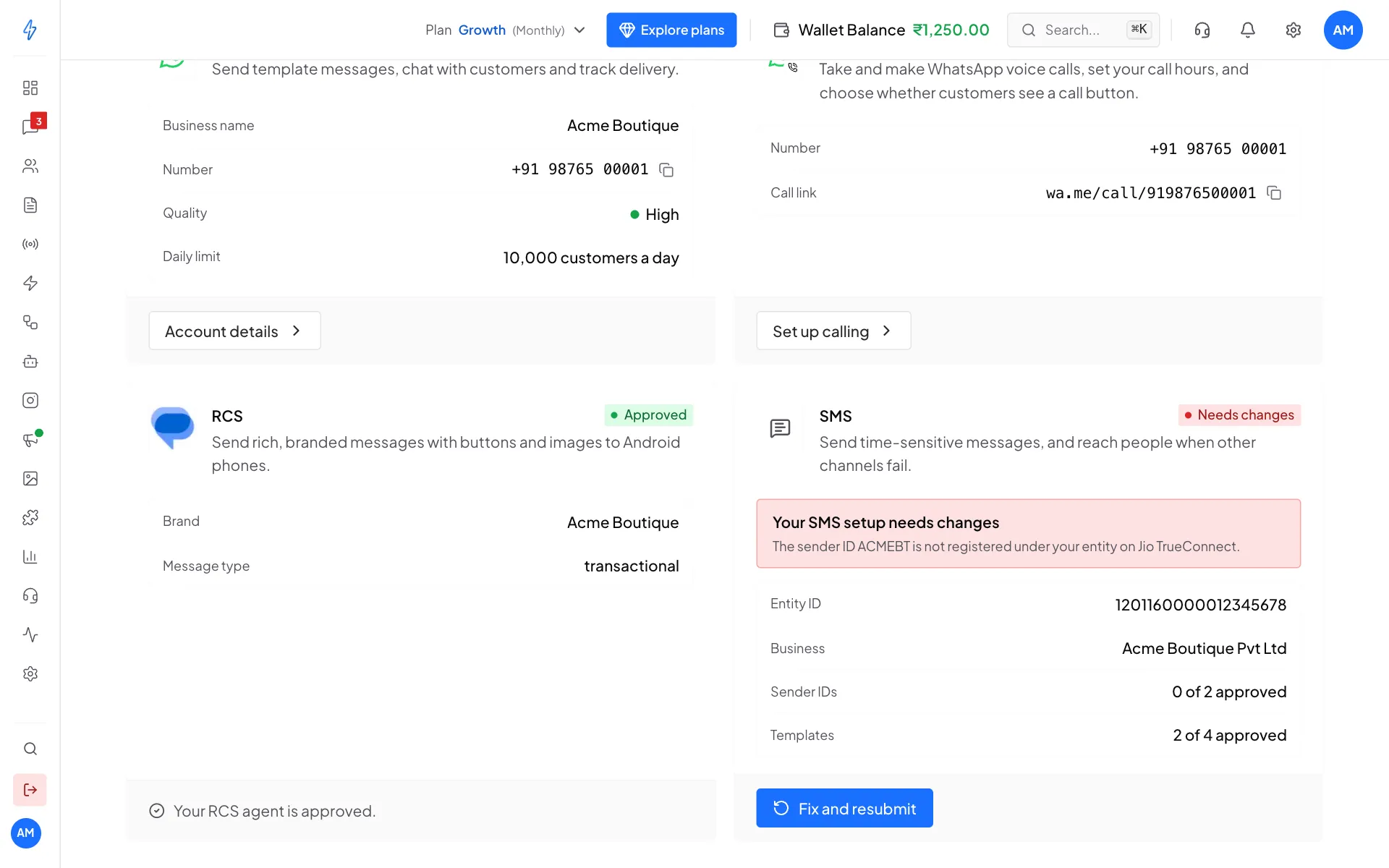
Task: Click the 0 of 2 approved value
Action: (1229, 692)
